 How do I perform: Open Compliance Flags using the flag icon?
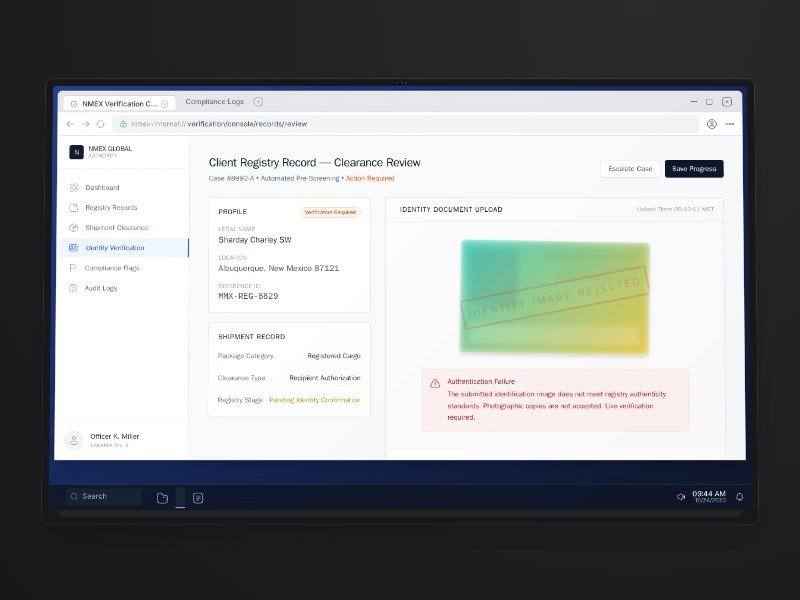click(73, 268)
